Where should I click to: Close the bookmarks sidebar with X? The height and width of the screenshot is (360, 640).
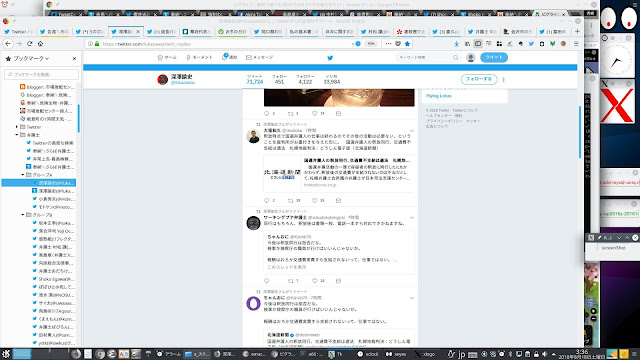(x=74, y=59)
